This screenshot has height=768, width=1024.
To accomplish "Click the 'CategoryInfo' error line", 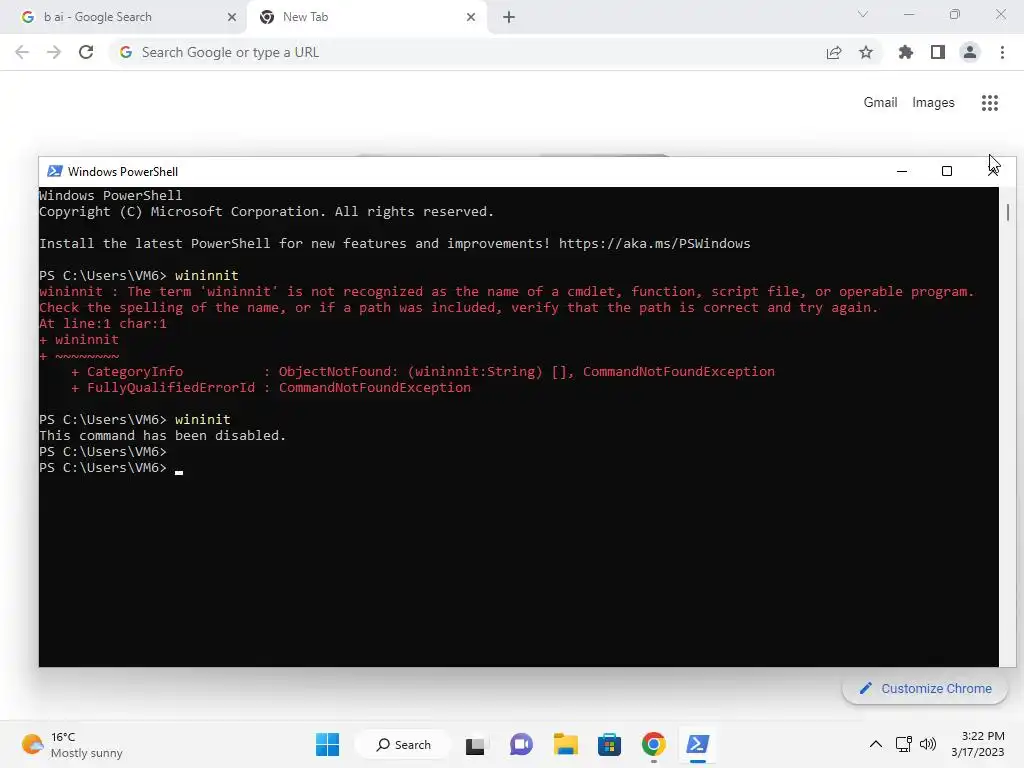I will 423,372.
